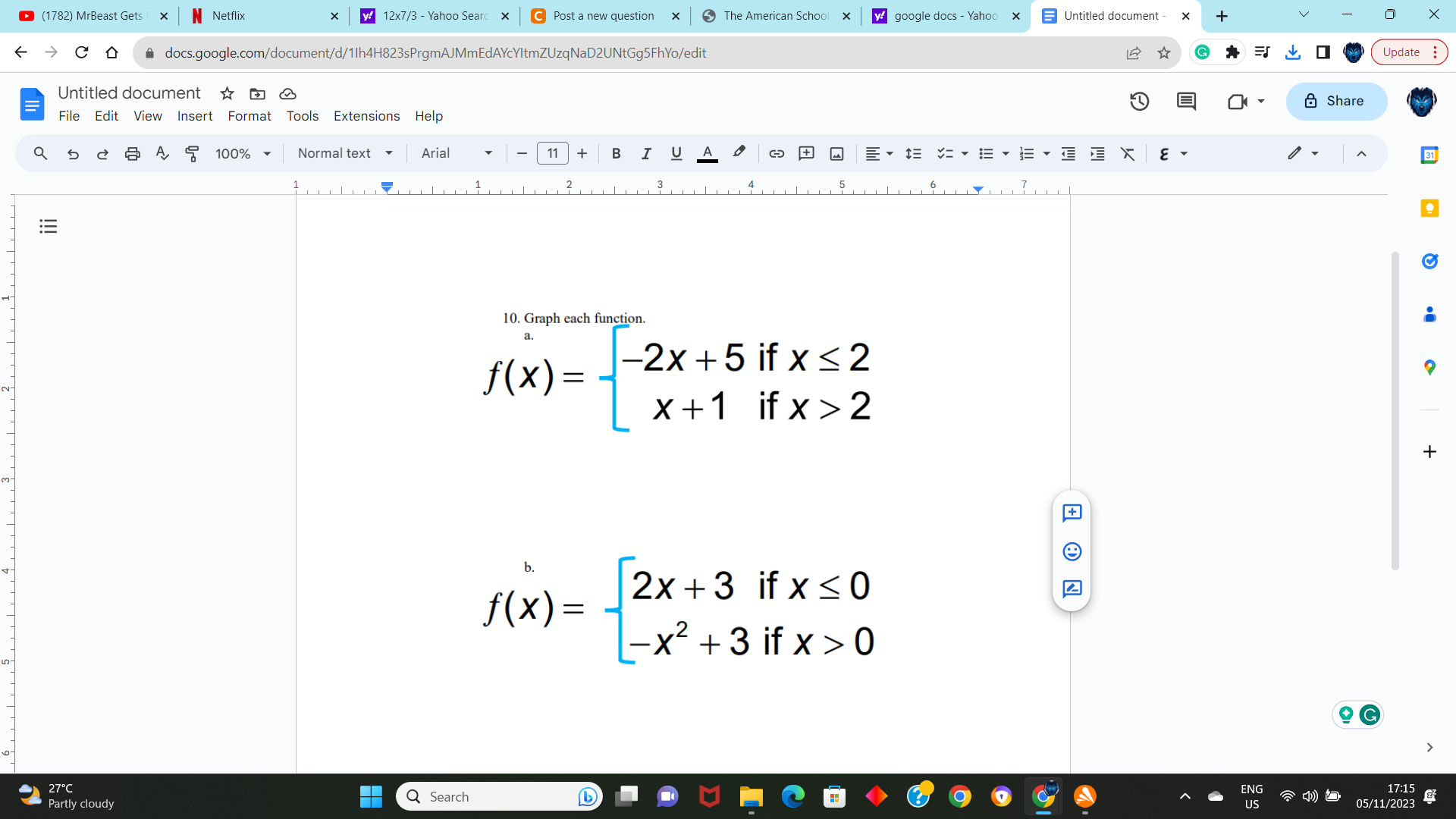Open Google Keep side panel
This screenshot has height=819, width=1456.
pos(1429,209)
